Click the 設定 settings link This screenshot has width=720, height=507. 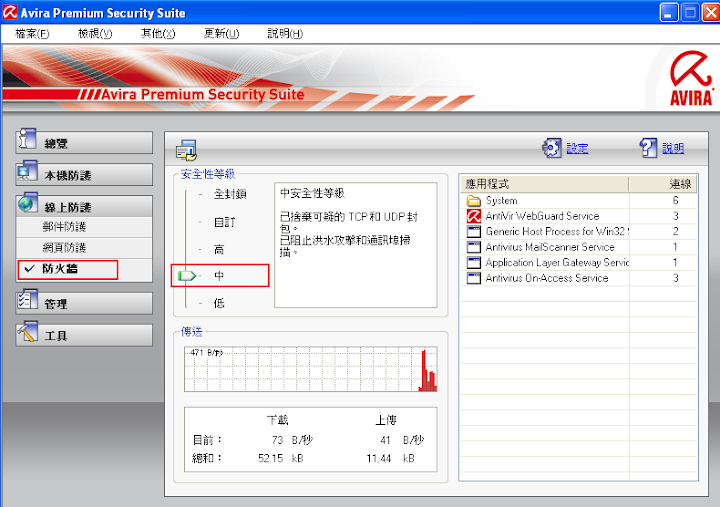point(577,148)
